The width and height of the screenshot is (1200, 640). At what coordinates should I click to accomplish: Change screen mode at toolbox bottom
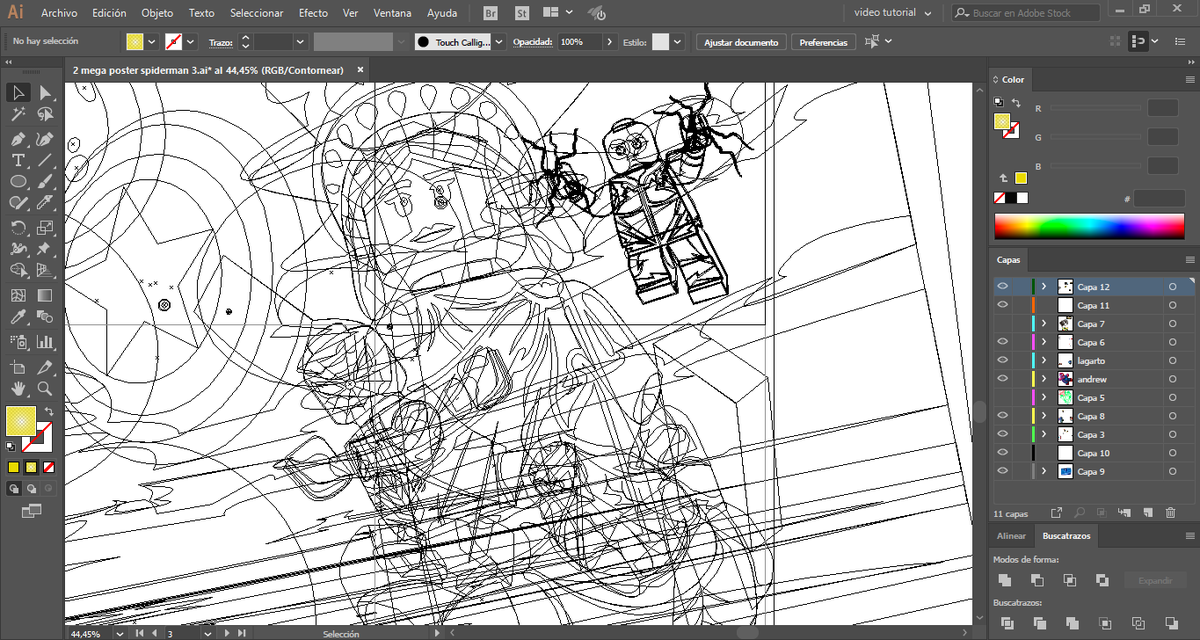pyautogui.click(x=31, y=511)
